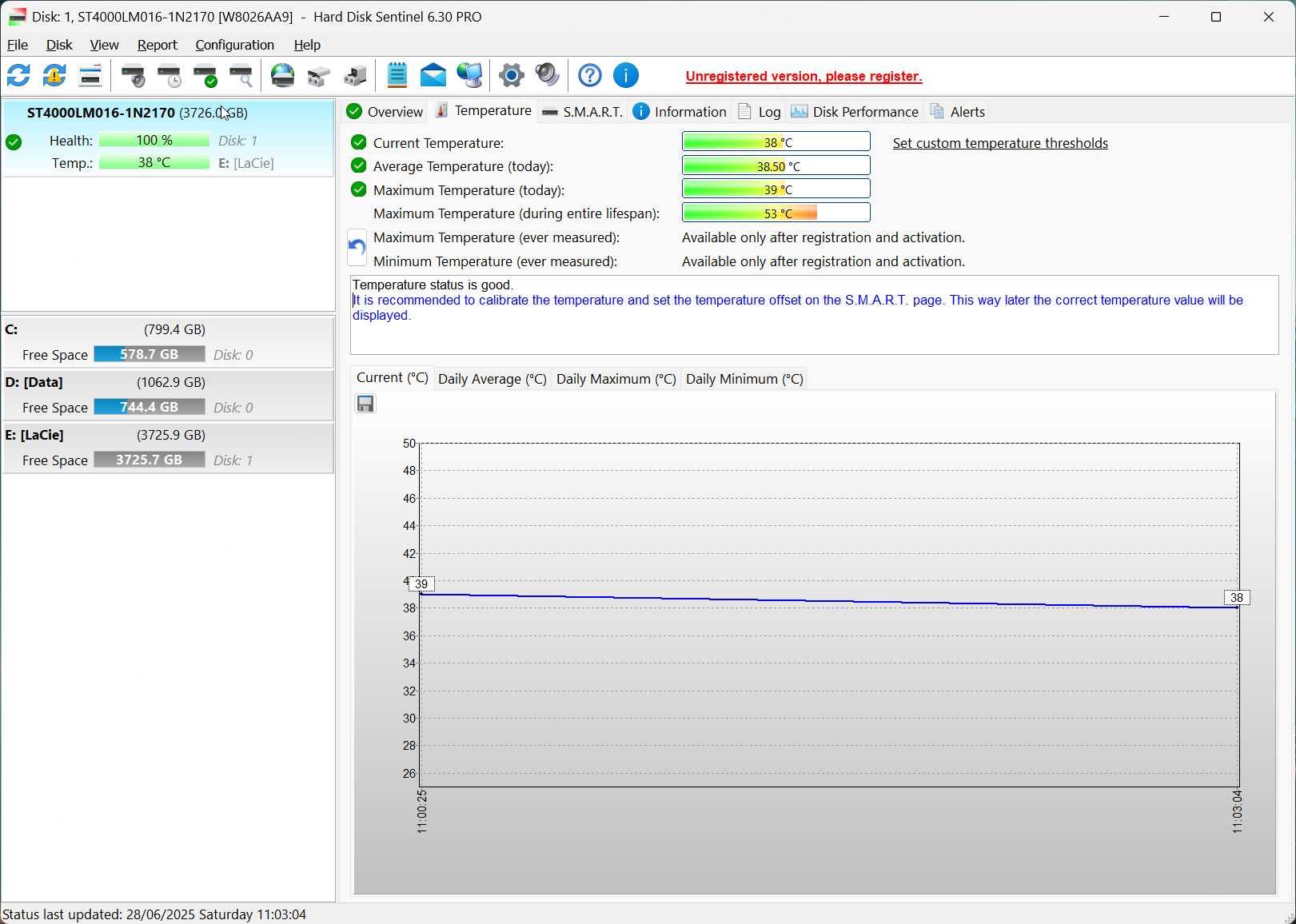The image size is (1296, 924).
Task: Click the 100 % health bar
Action: (x=154, y=141)
